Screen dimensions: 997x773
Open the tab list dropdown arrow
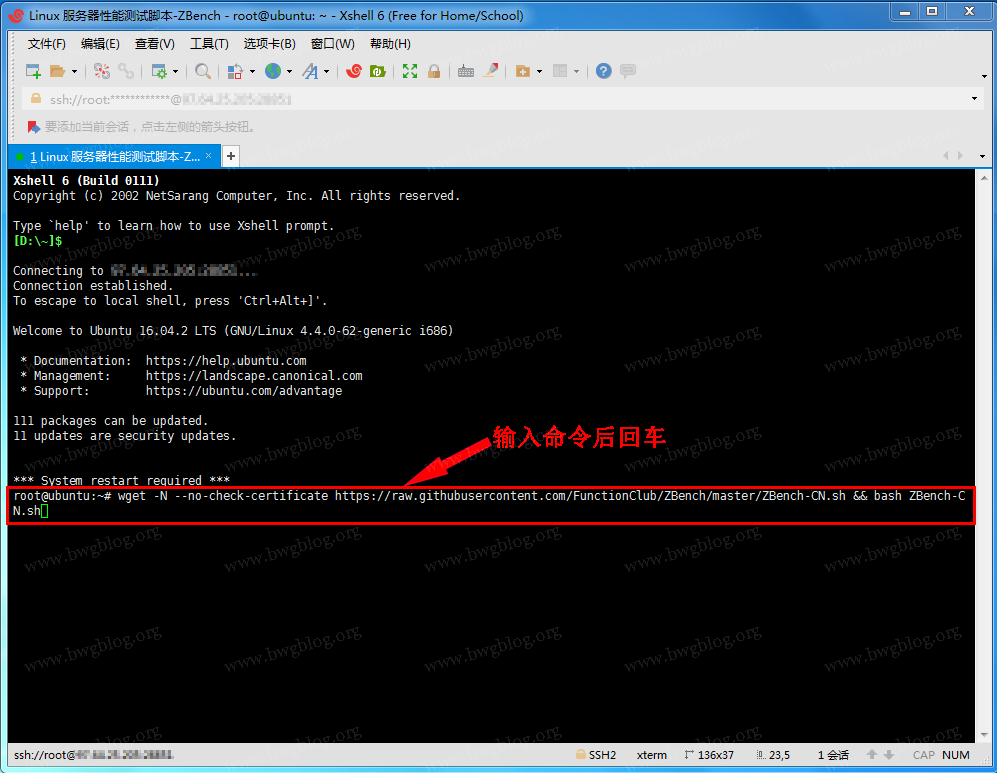(982, 156)
